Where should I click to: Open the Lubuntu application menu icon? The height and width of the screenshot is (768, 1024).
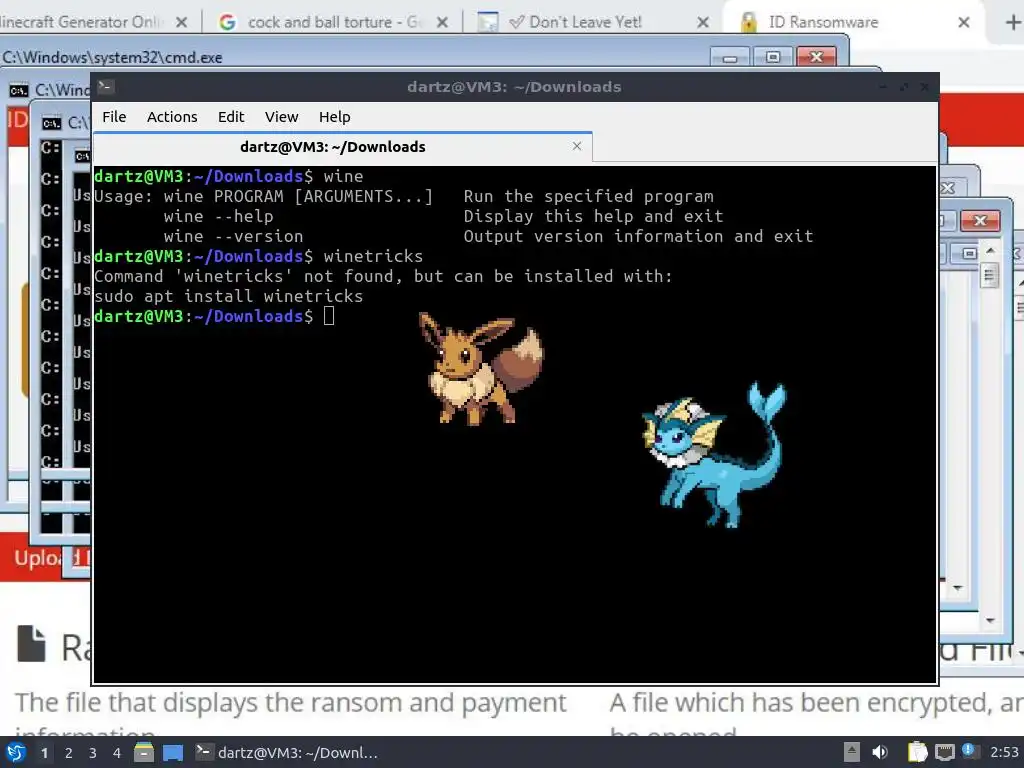(16, 753)
